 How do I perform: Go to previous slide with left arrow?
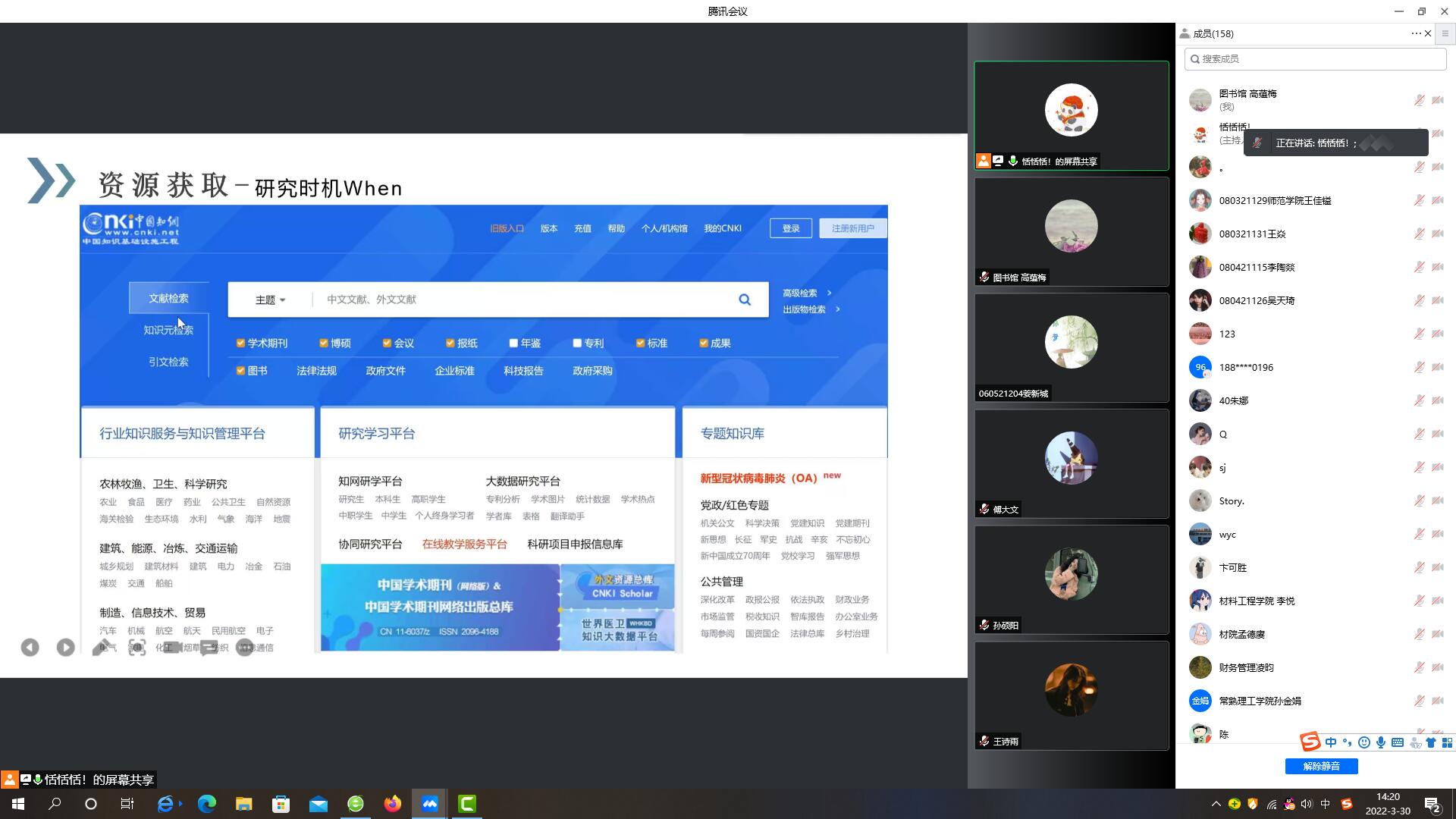click(x=30, y=648)
